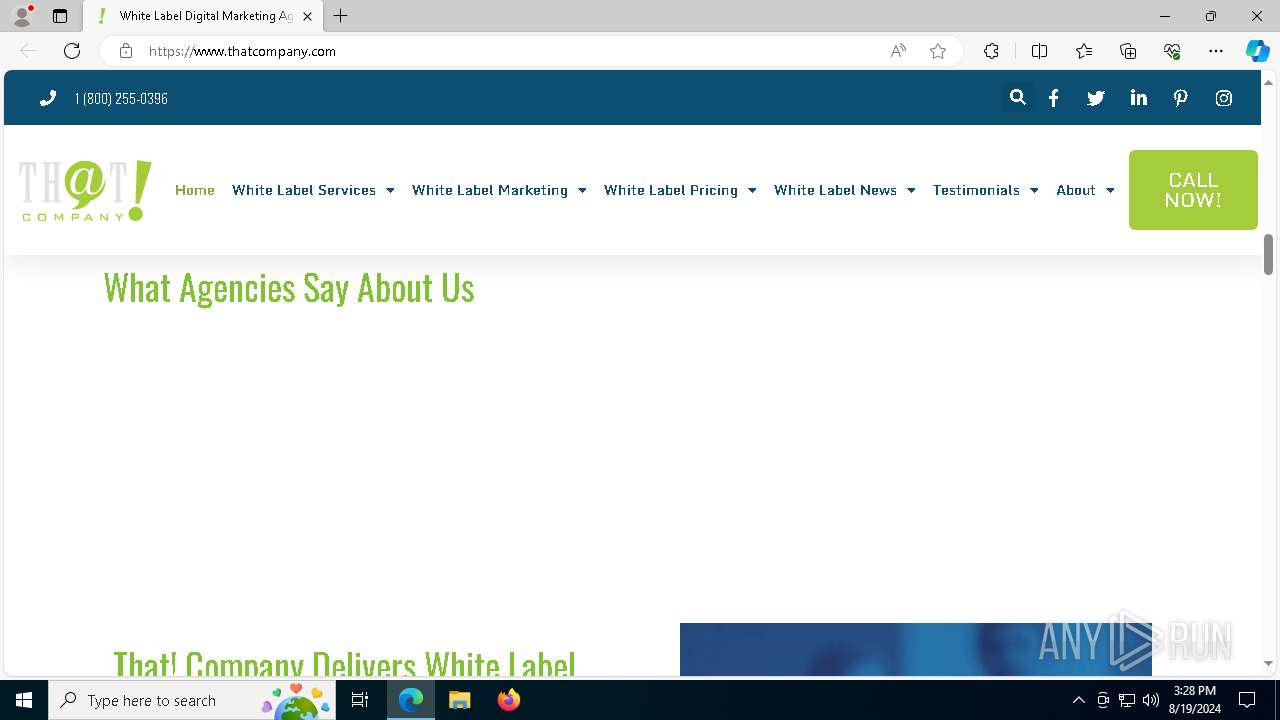The height and width of the screenshot is (720, 1280).
Task: Open the website search icon
Action: coord(1017,98)
